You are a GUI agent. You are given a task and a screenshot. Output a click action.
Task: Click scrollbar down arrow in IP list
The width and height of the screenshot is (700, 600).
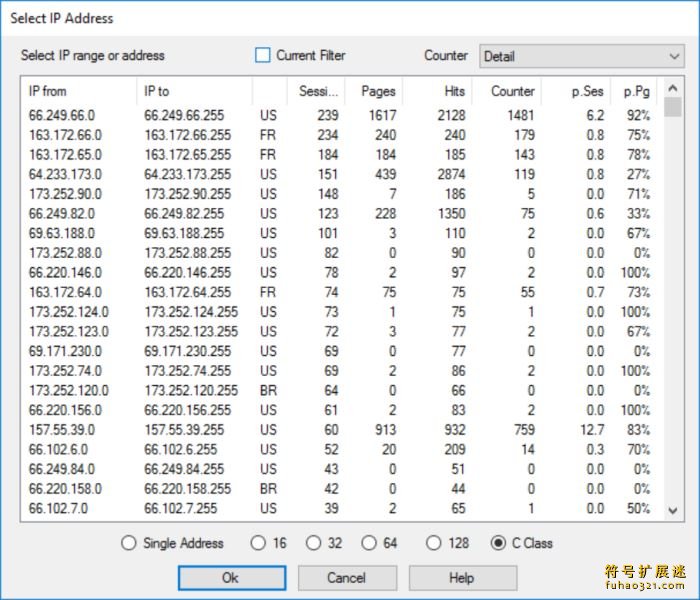[673, 510]
